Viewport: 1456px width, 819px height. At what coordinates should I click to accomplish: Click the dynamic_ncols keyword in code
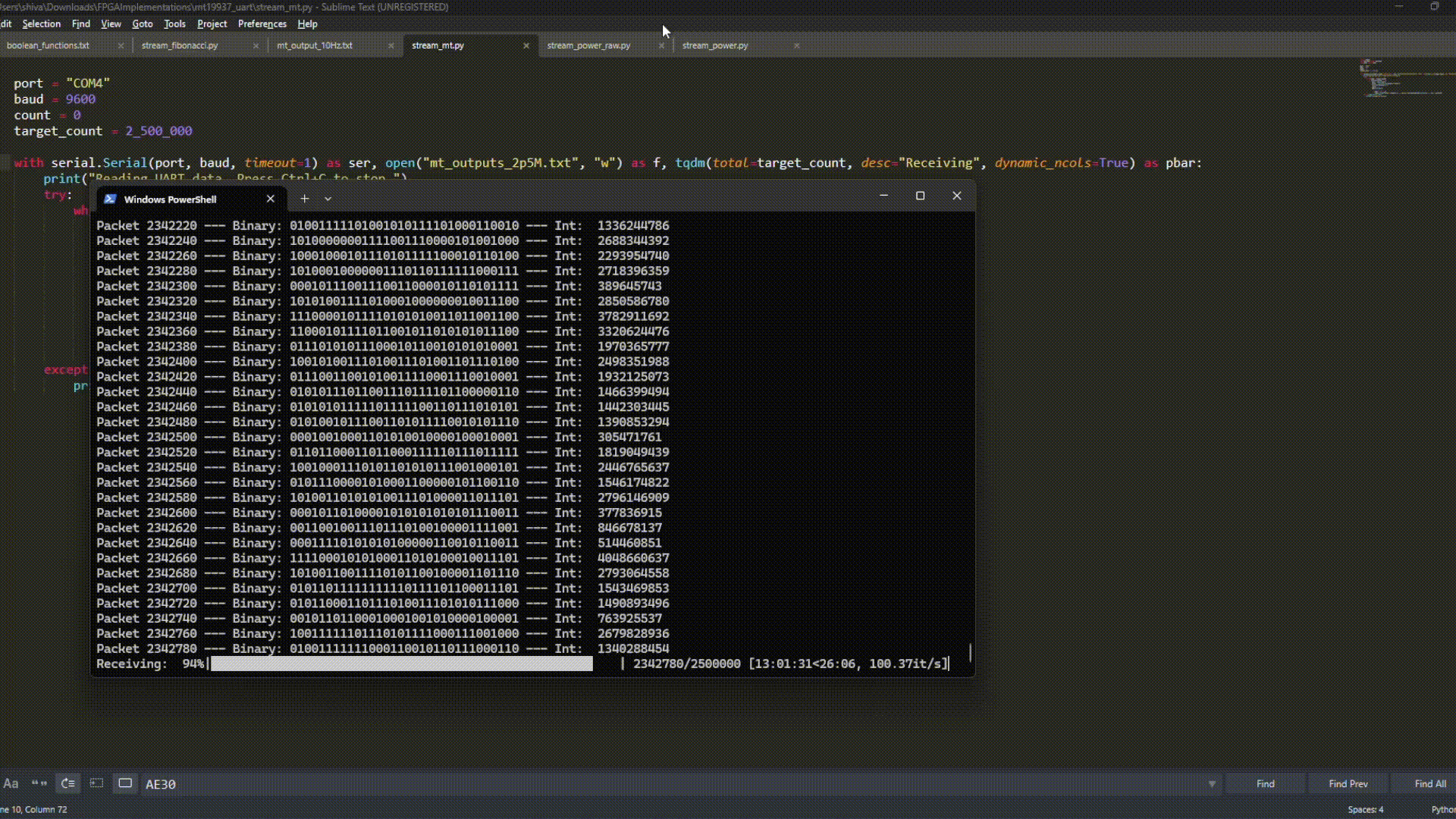click(x=1043, y=163)
